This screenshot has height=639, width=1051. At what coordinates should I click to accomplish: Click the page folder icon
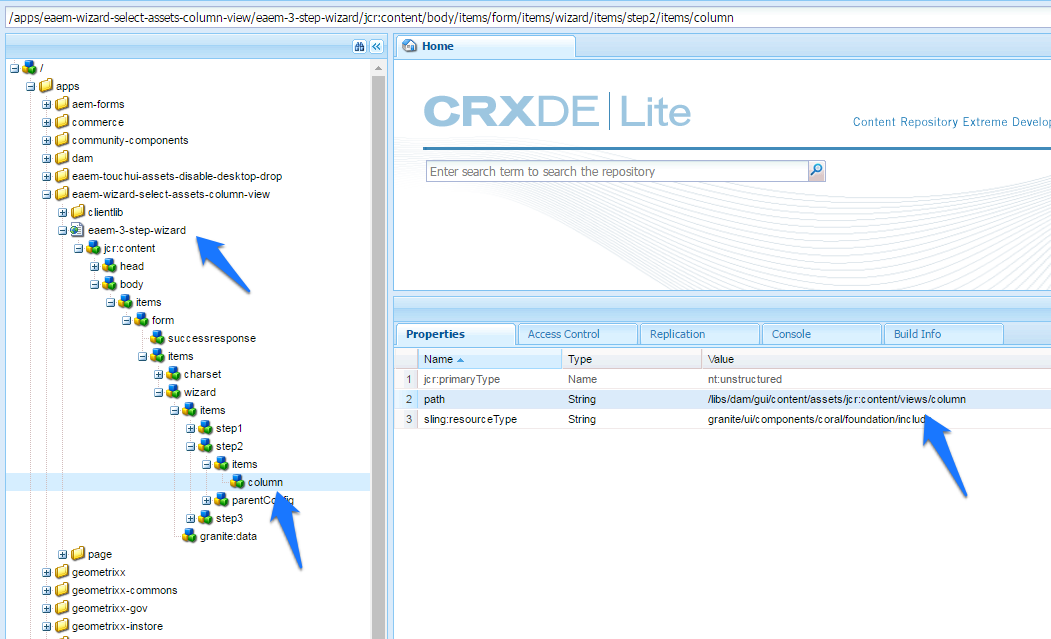[78, 554]
